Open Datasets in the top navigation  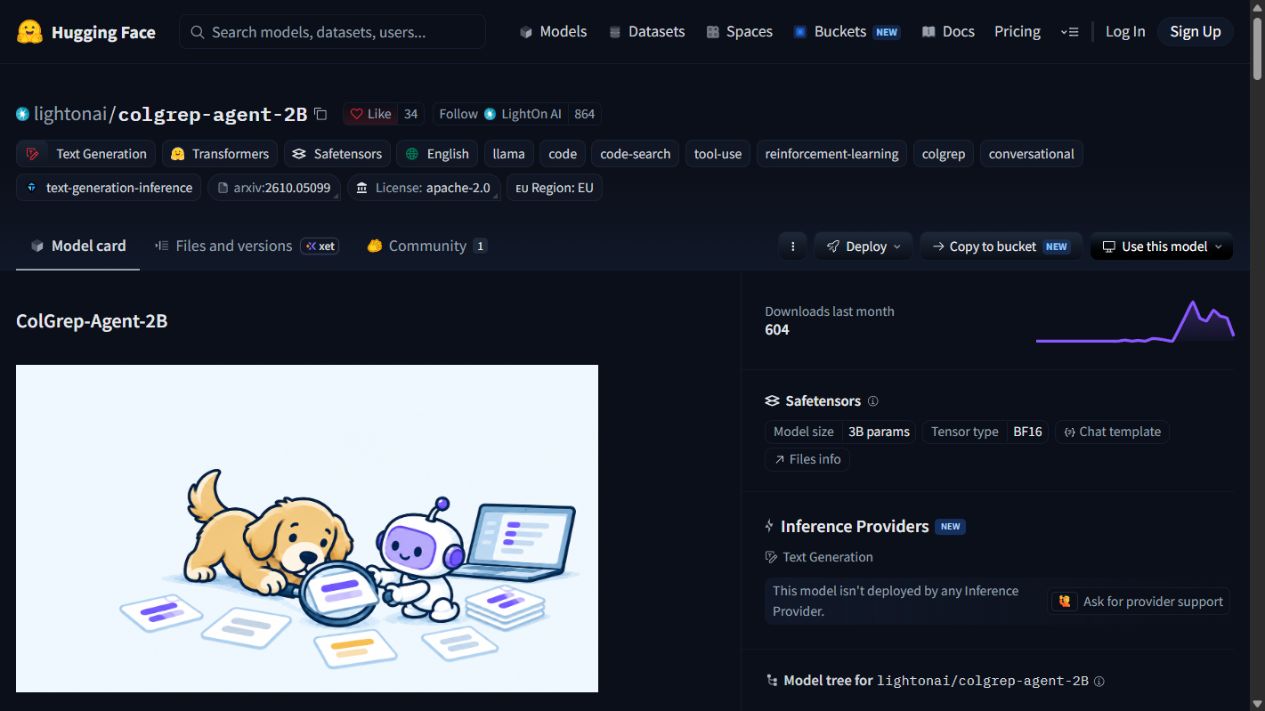(646, 32)
